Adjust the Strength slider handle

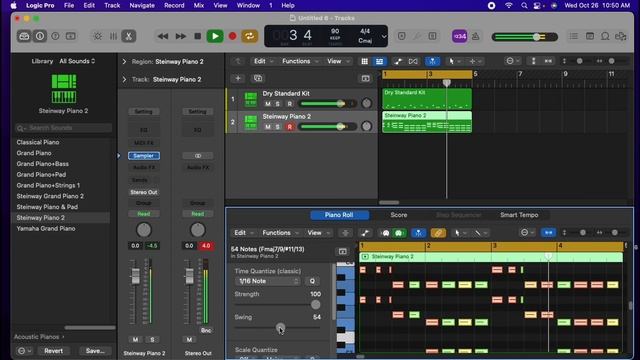316,304
